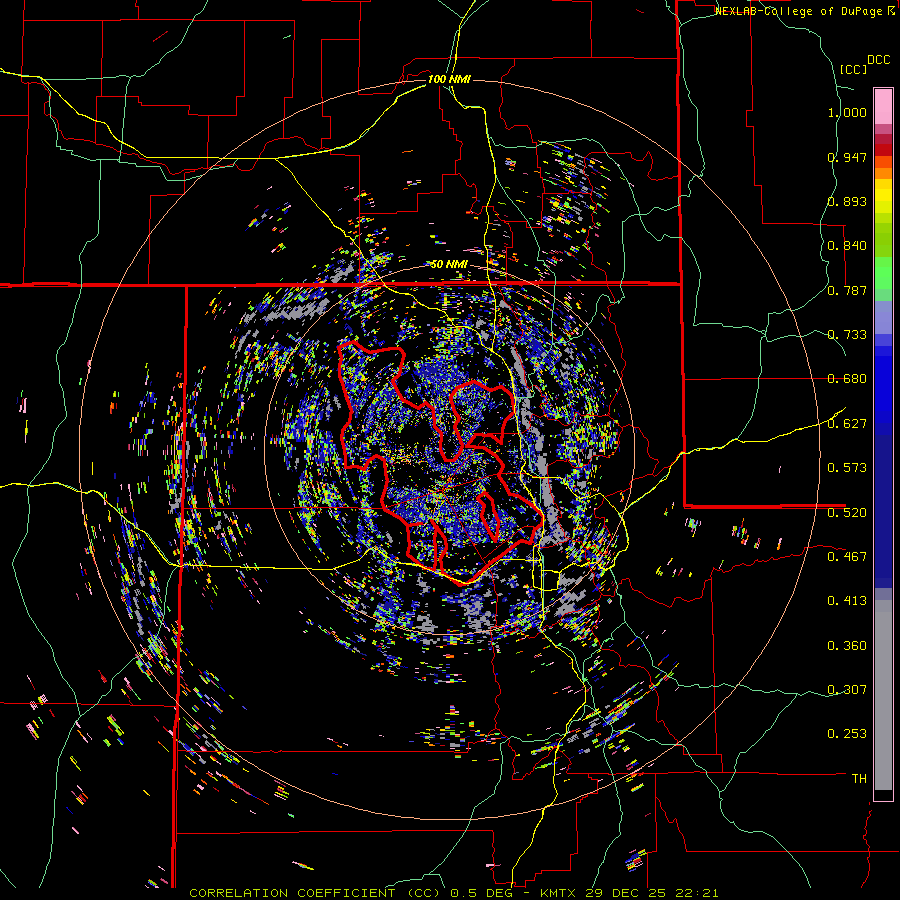Viewport: 900px width, 900px height.
Task: Click the 22:21 timestamp in the caption
Action: (697, 893)
